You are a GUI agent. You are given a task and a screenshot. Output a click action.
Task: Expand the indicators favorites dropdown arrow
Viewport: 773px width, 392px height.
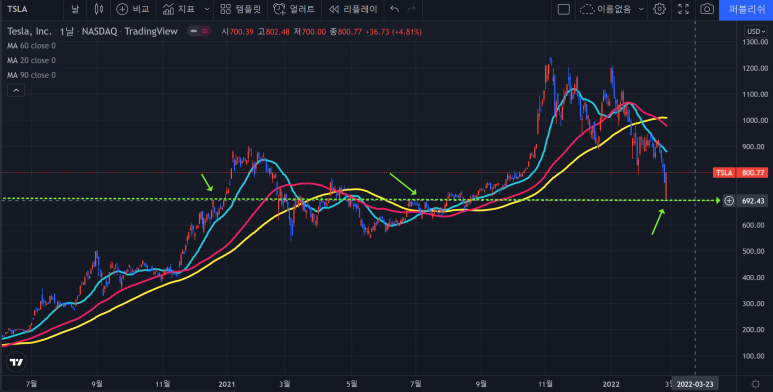coord(207,9)
